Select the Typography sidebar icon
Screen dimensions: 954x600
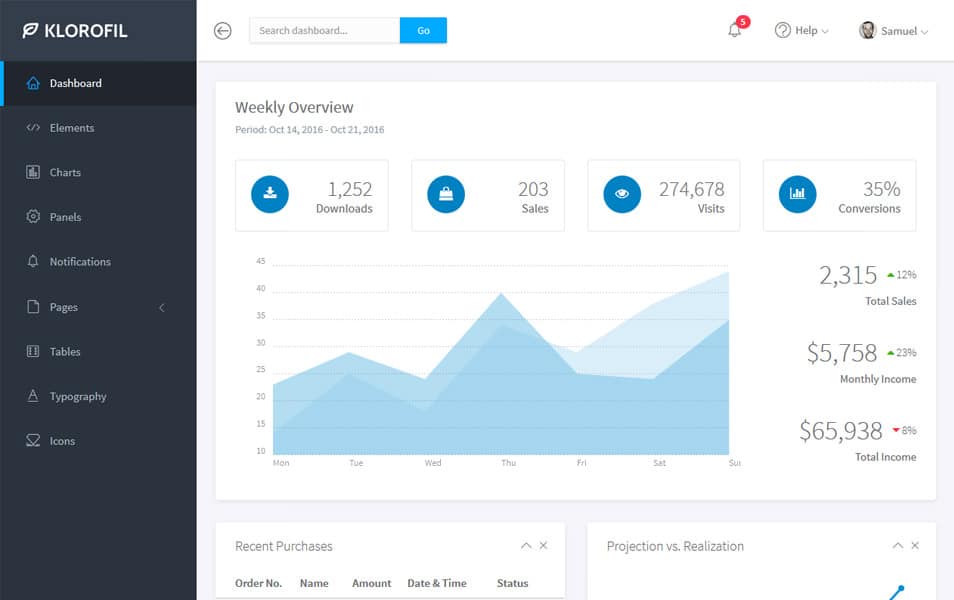[x=33, y=396]
